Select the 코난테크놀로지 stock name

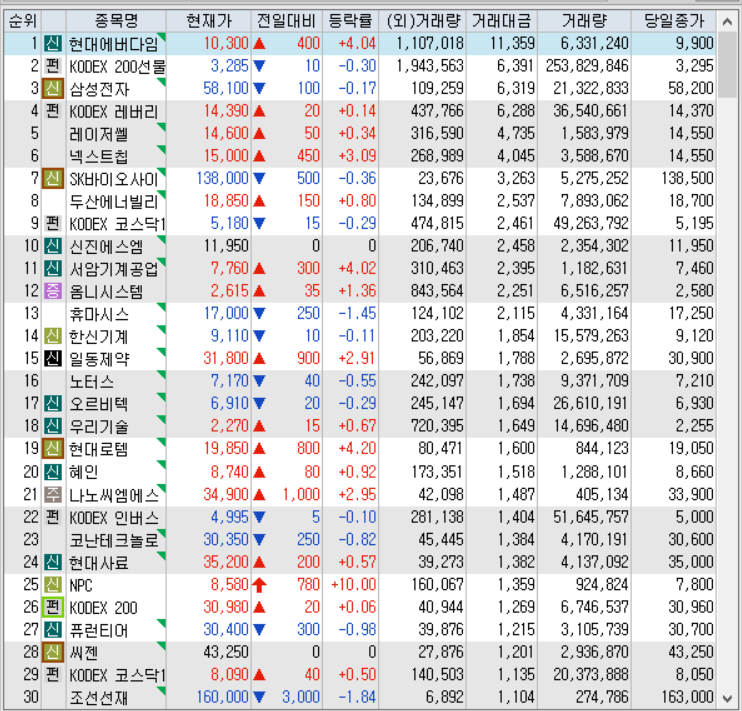(x=114, y=540)
